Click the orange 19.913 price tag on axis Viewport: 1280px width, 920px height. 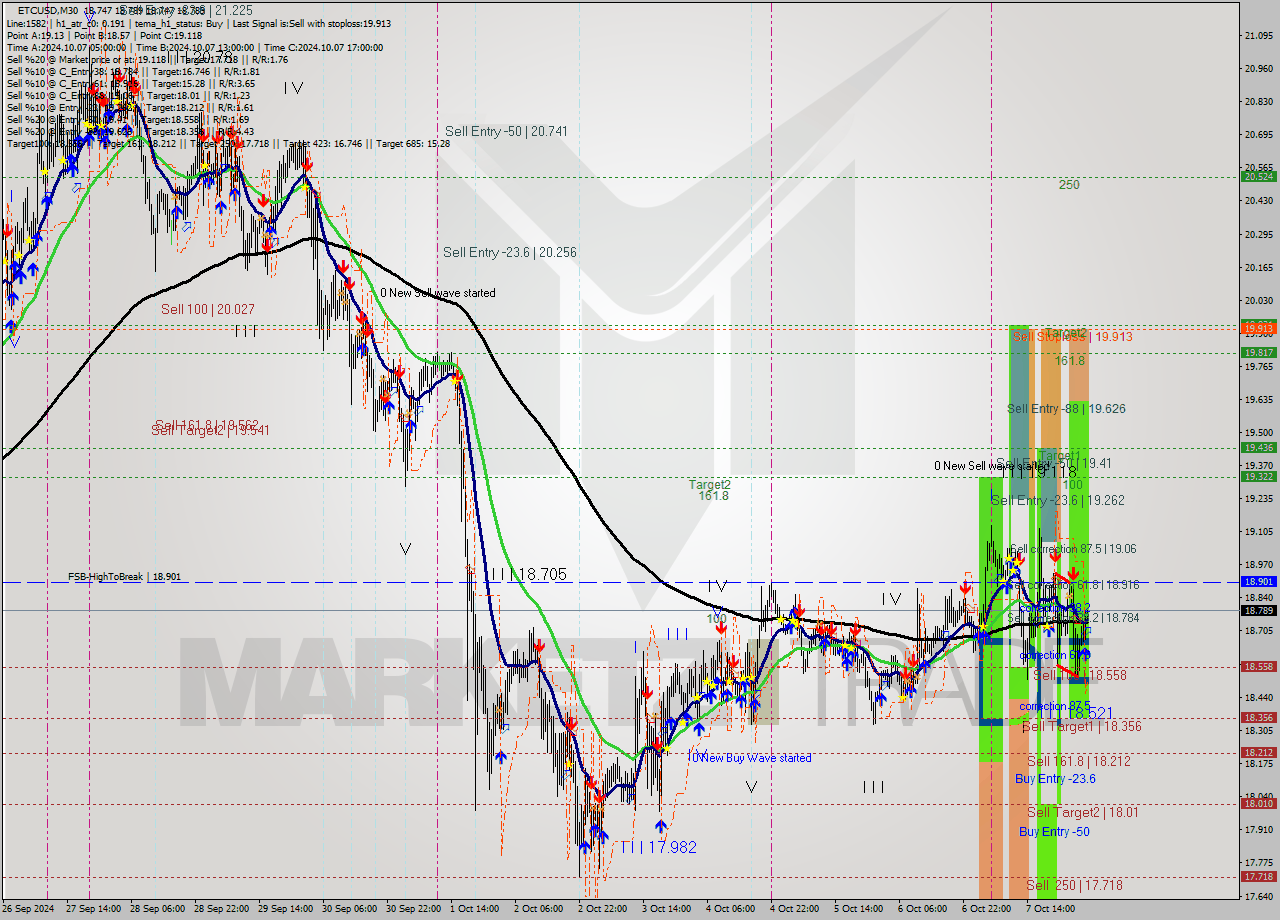(1258, 327)
